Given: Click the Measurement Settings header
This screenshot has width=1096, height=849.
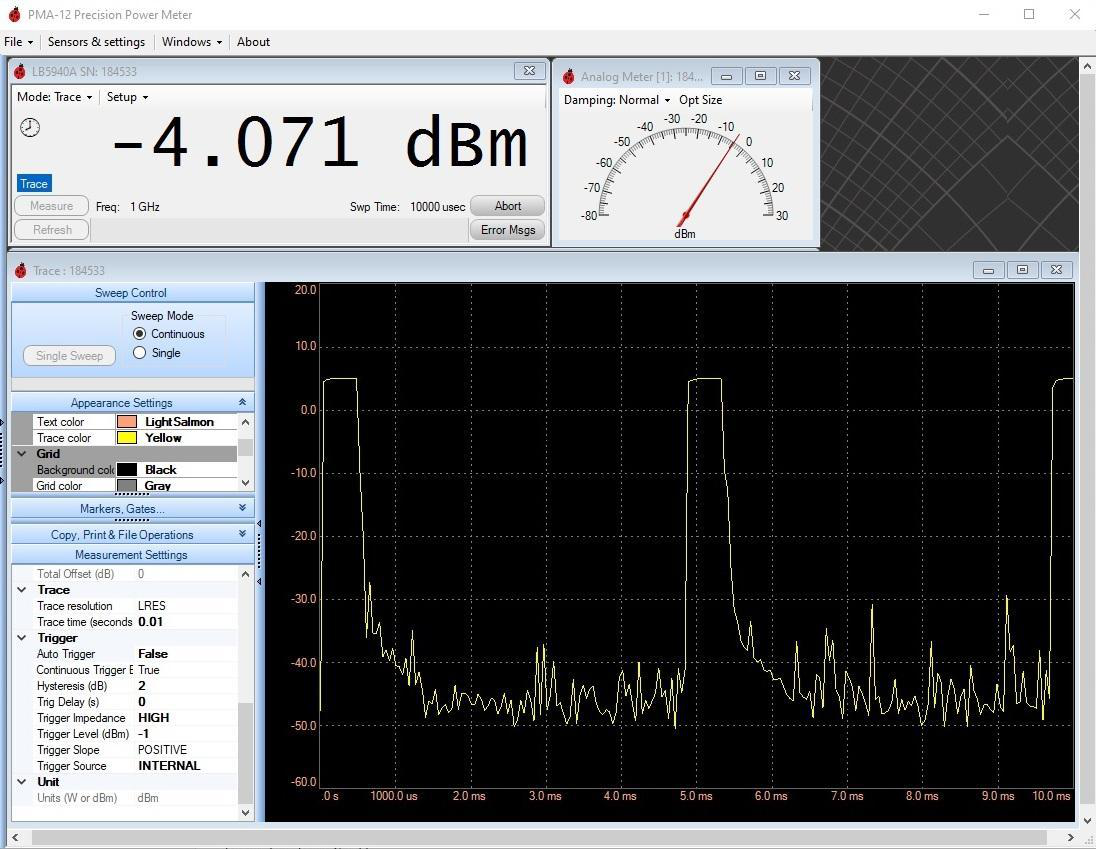Looking at the screenshot, I should pyautogui.click(x=131, y=555).
